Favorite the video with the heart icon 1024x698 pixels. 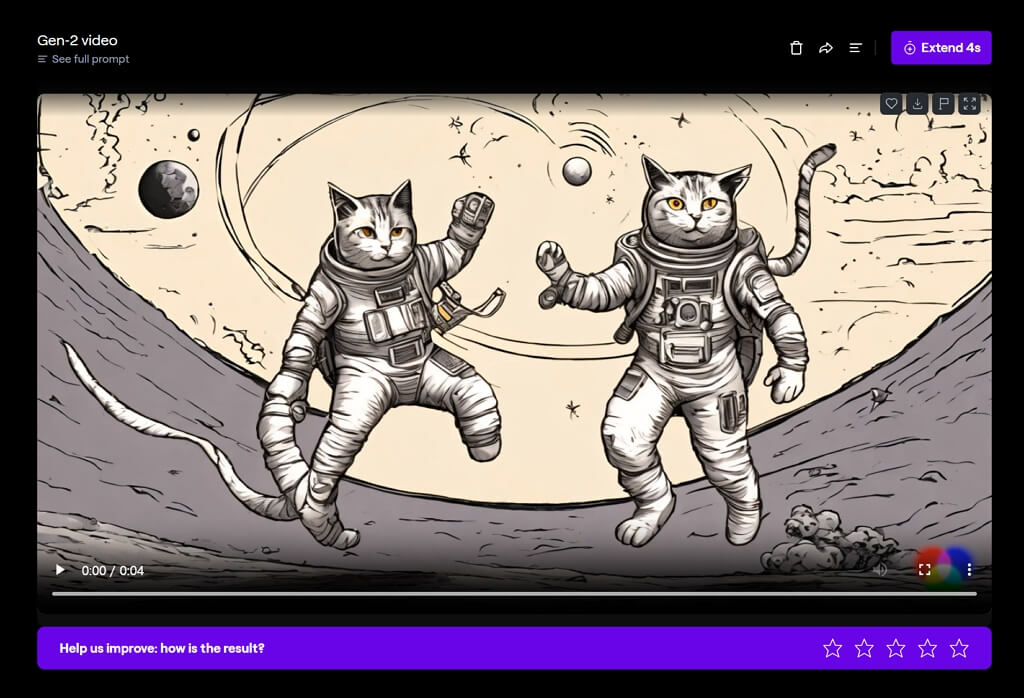tap(891, 104)
